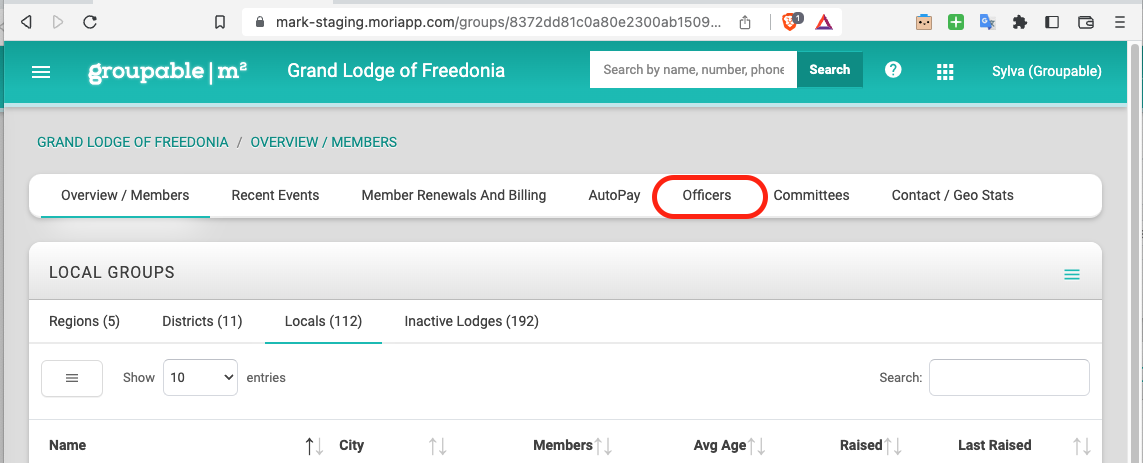Viewport: 1143px width, 463px height.
Task: Click the table Search input field
Action: point(1008,378)
